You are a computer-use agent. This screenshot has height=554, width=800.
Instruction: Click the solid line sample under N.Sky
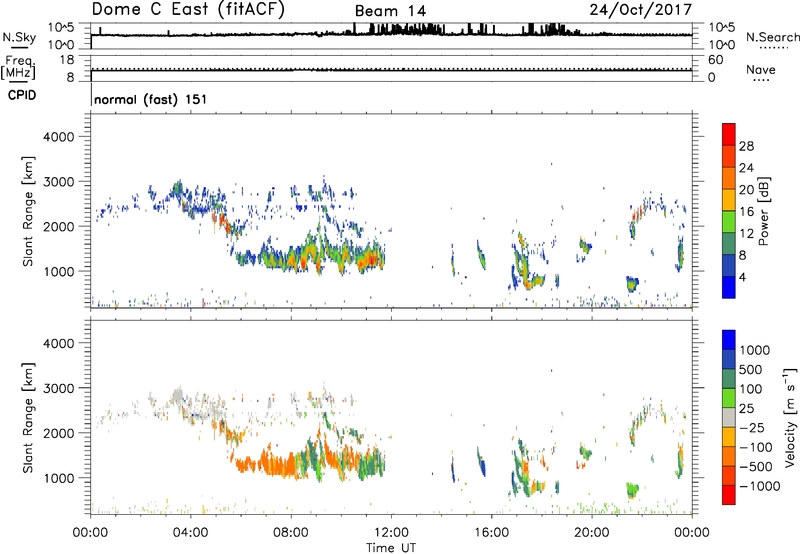19,48
